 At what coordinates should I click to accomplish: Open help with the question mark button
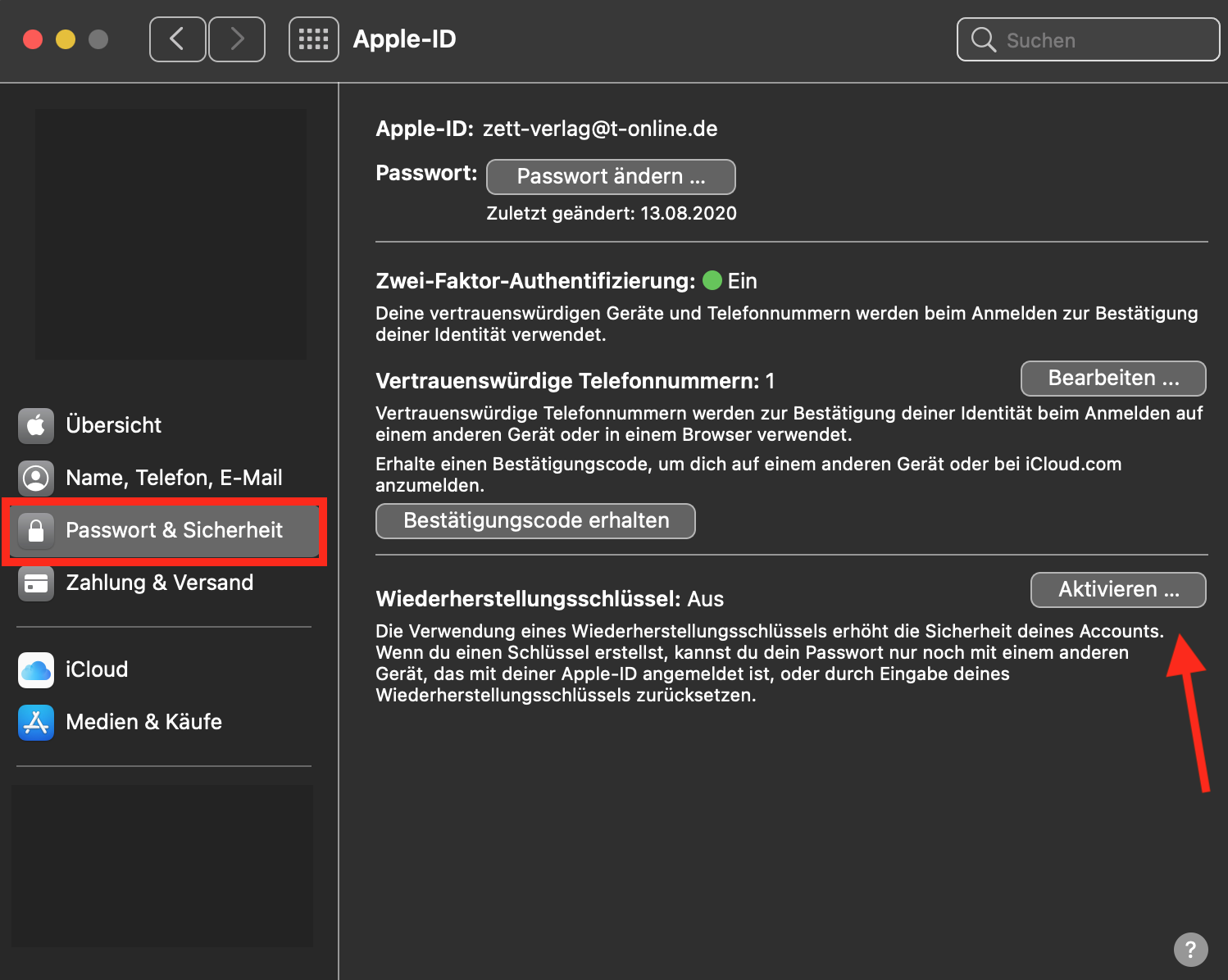1190,950
